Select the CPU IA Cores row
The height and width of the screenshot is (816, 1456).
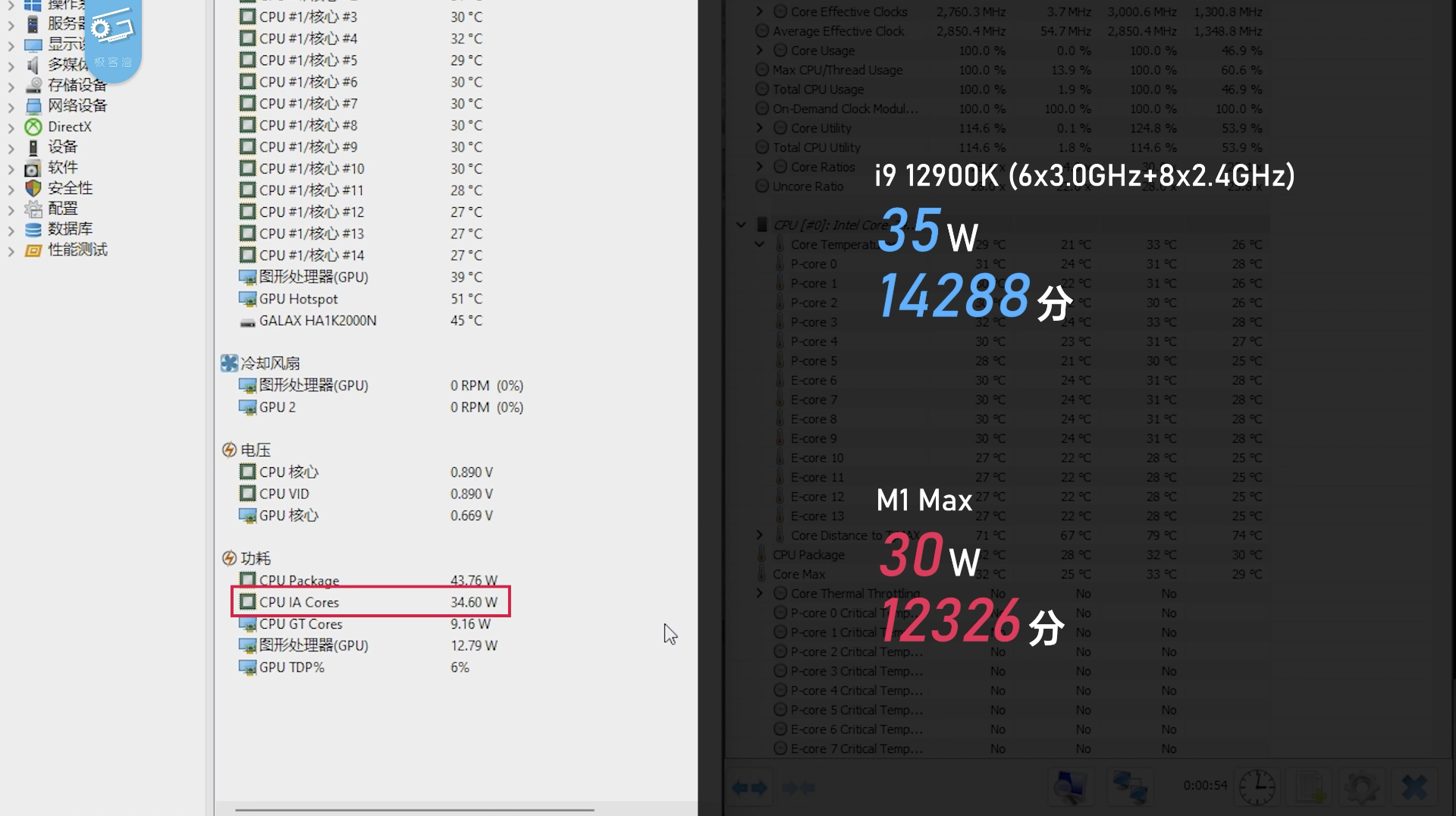tap(368, 602)
